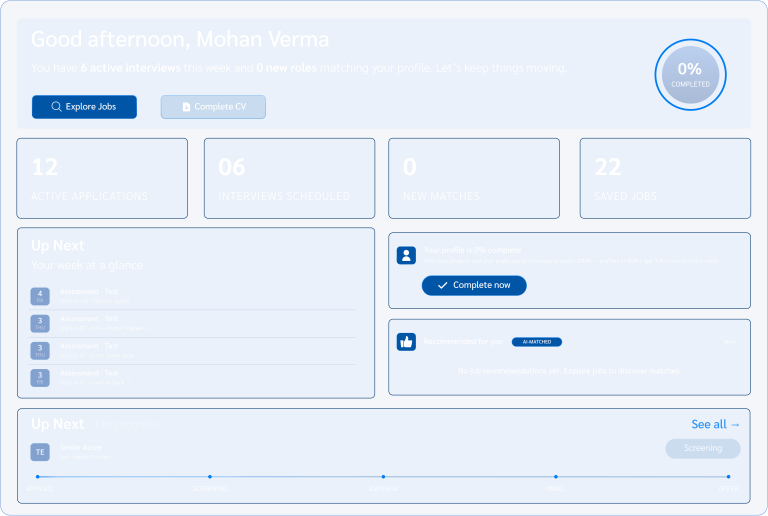Select the Assessment row for Prompt Engineer 2
This screenshot has height=516, width=768.
192,324
